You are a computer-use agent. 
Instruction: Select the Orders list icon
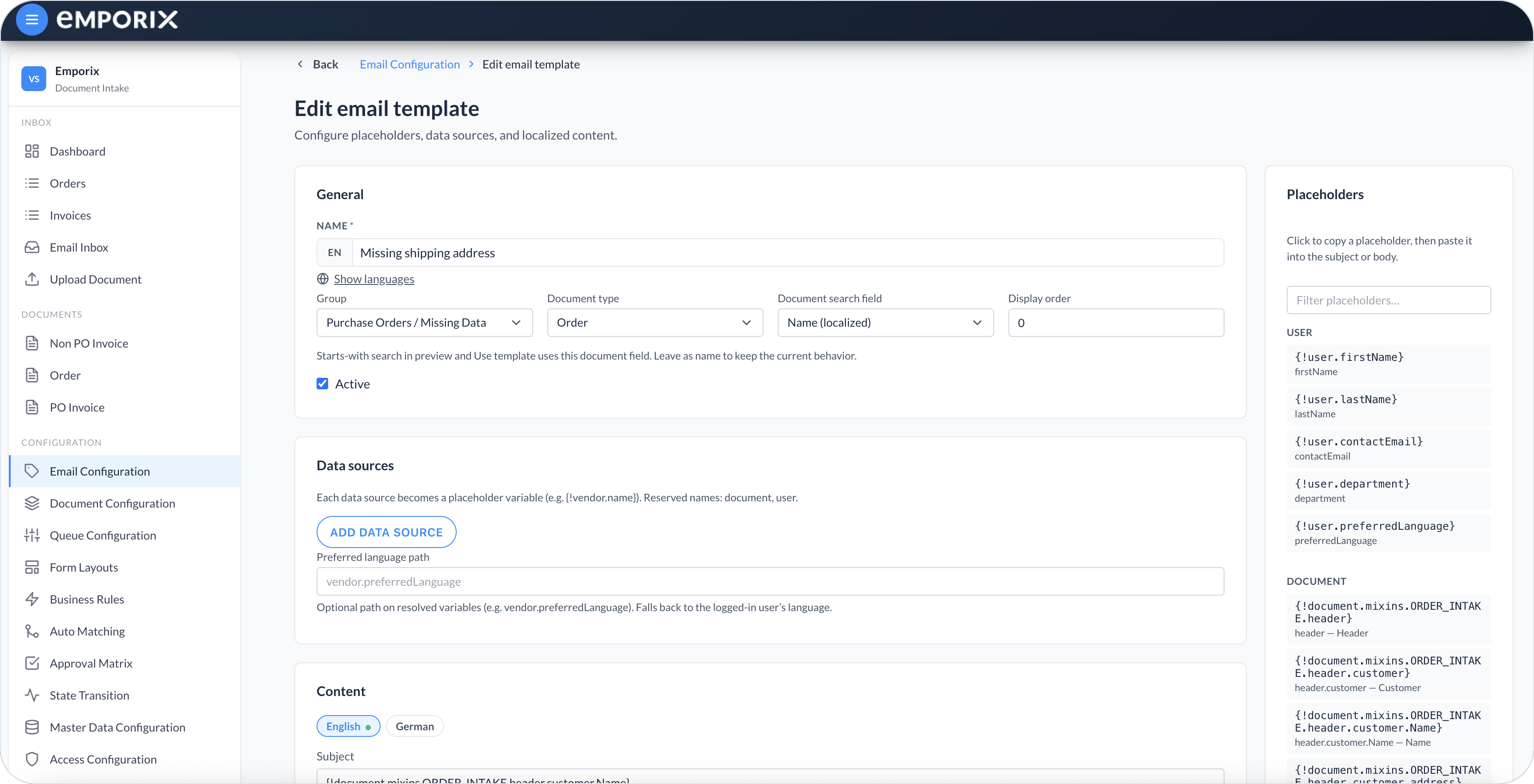click(x=32, y=184)
